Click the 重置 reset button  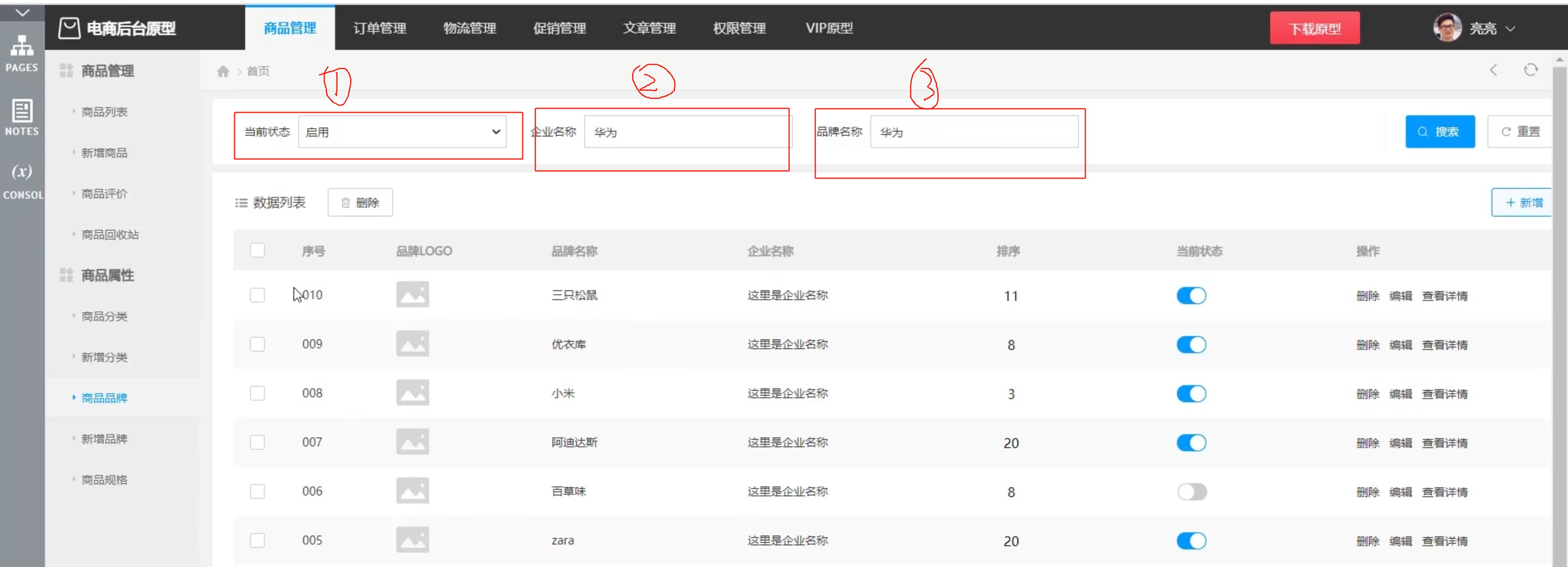1521,132
